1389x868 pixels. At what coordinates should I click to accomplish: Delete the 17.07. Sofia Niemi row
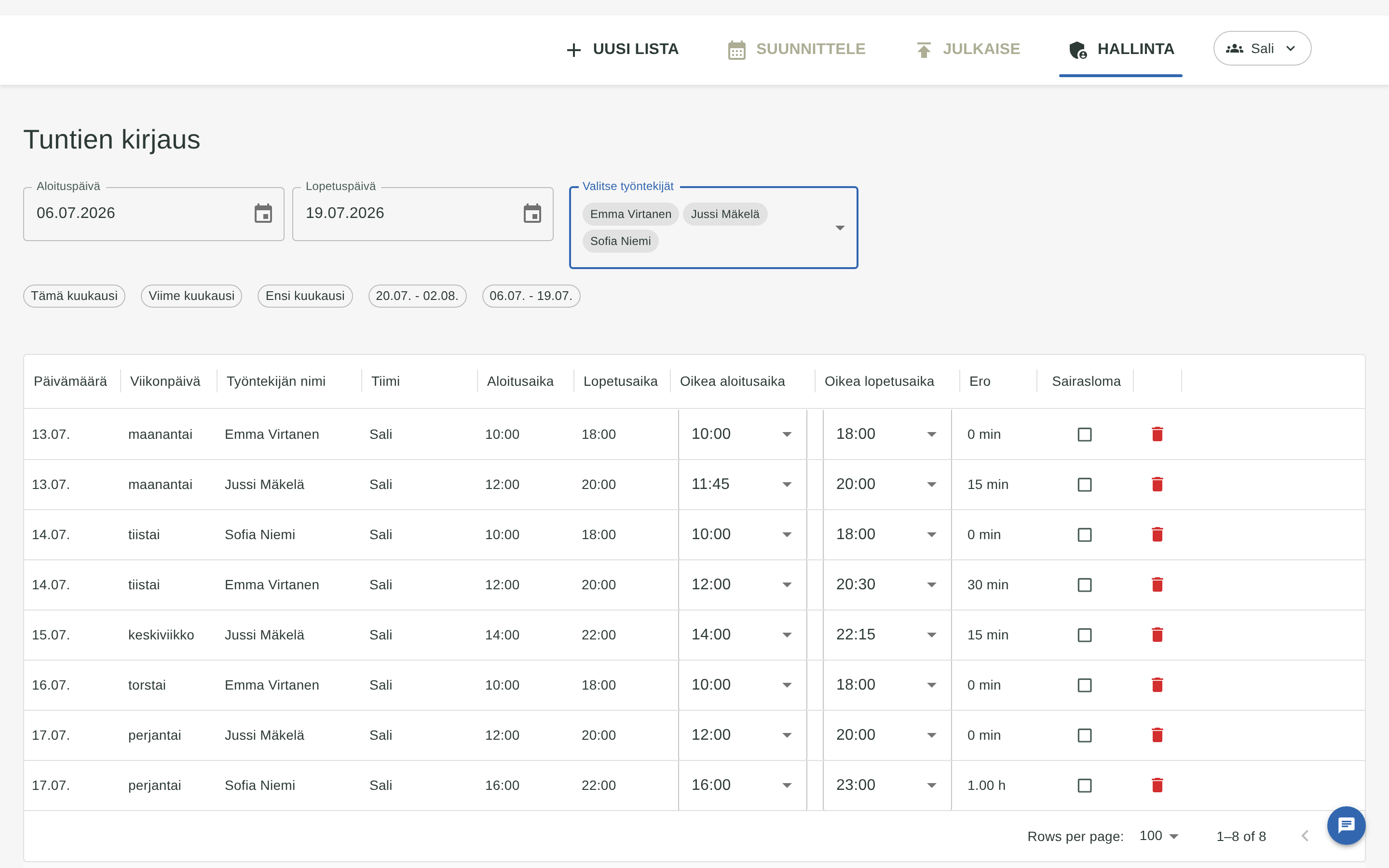point(1157,786)
